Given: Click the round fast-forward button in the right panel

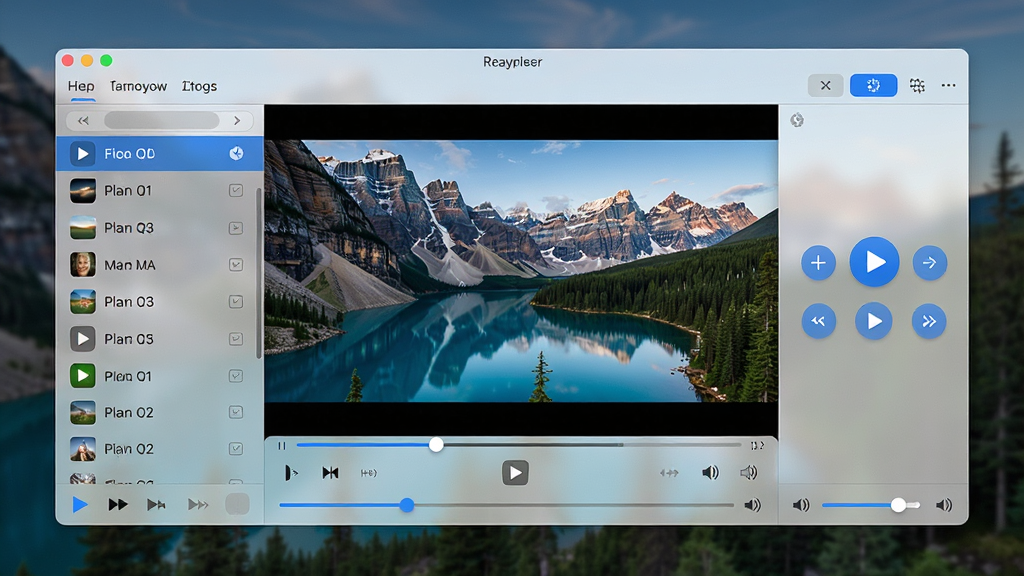Looking at the screenshot, I should click(929, 321).
